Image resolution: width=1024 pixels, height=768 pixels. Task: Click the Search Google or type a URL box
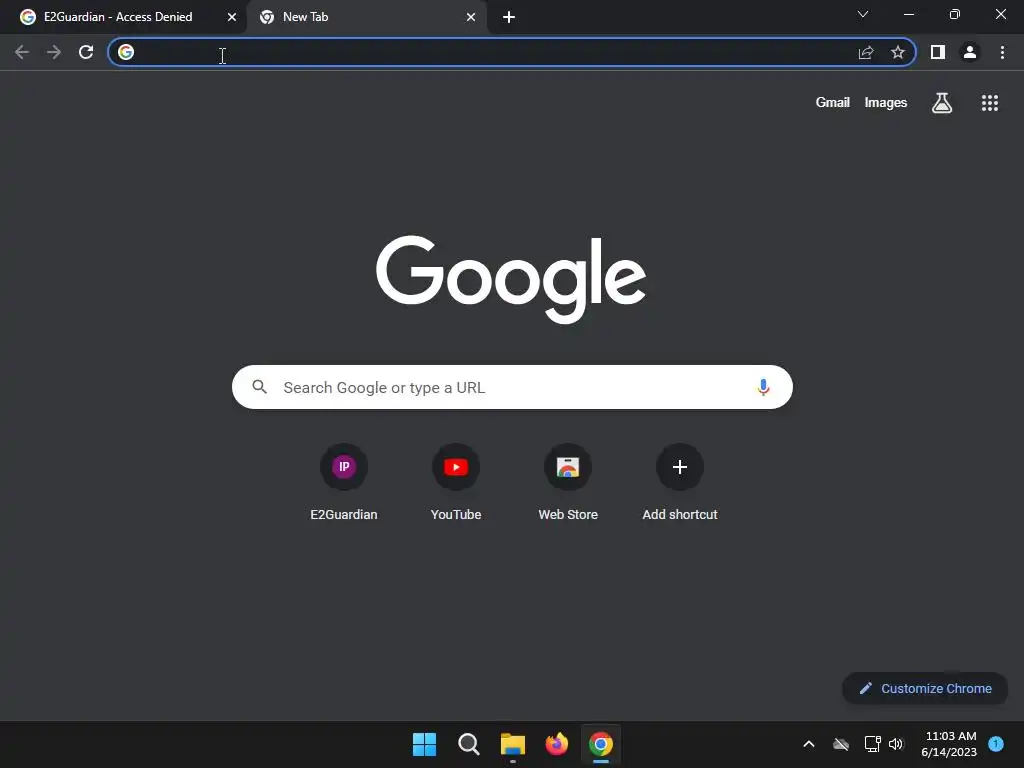pos(512,387)
